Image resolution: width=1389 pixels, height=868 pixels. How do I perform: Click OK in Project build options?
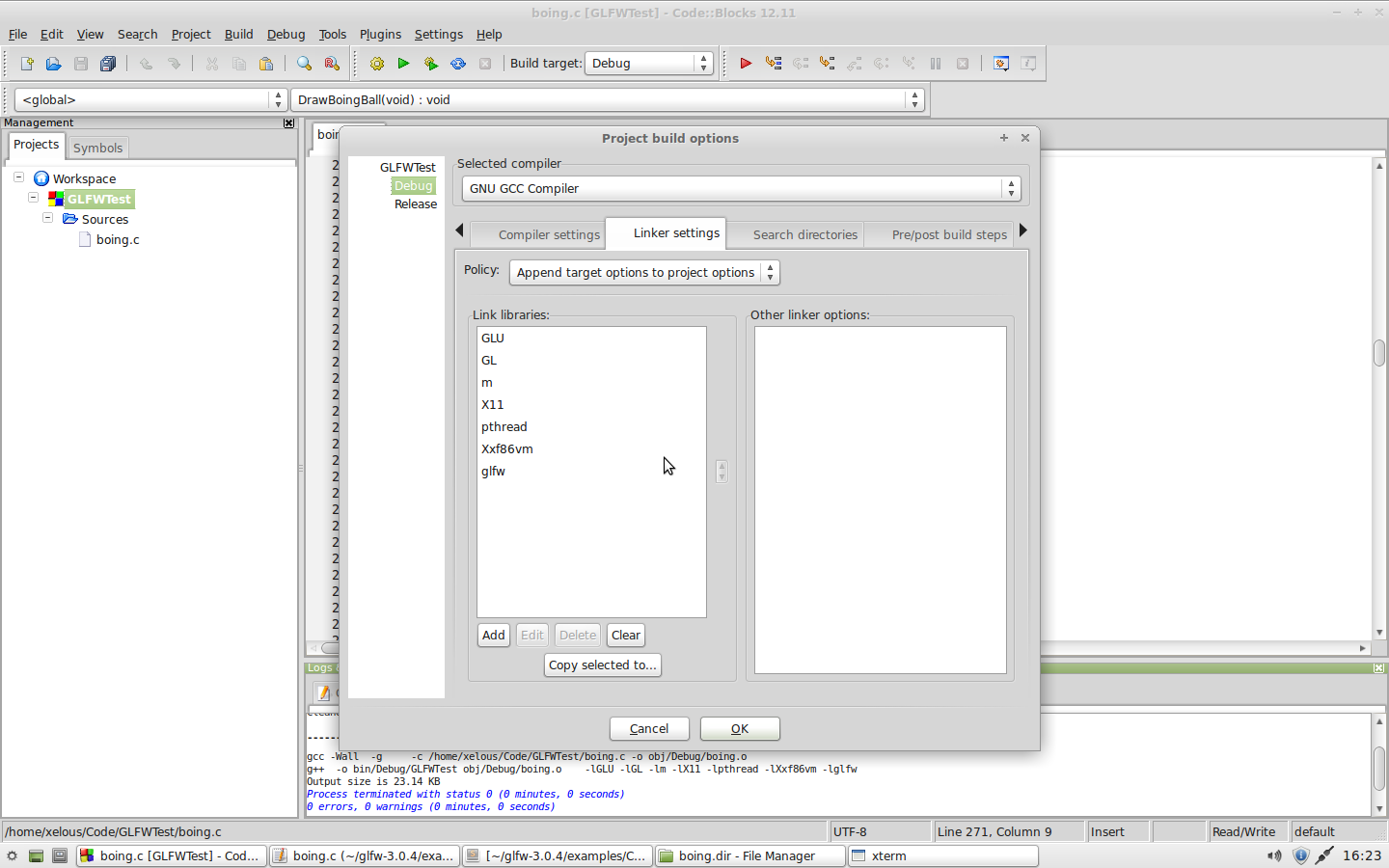tap(740, 729)
